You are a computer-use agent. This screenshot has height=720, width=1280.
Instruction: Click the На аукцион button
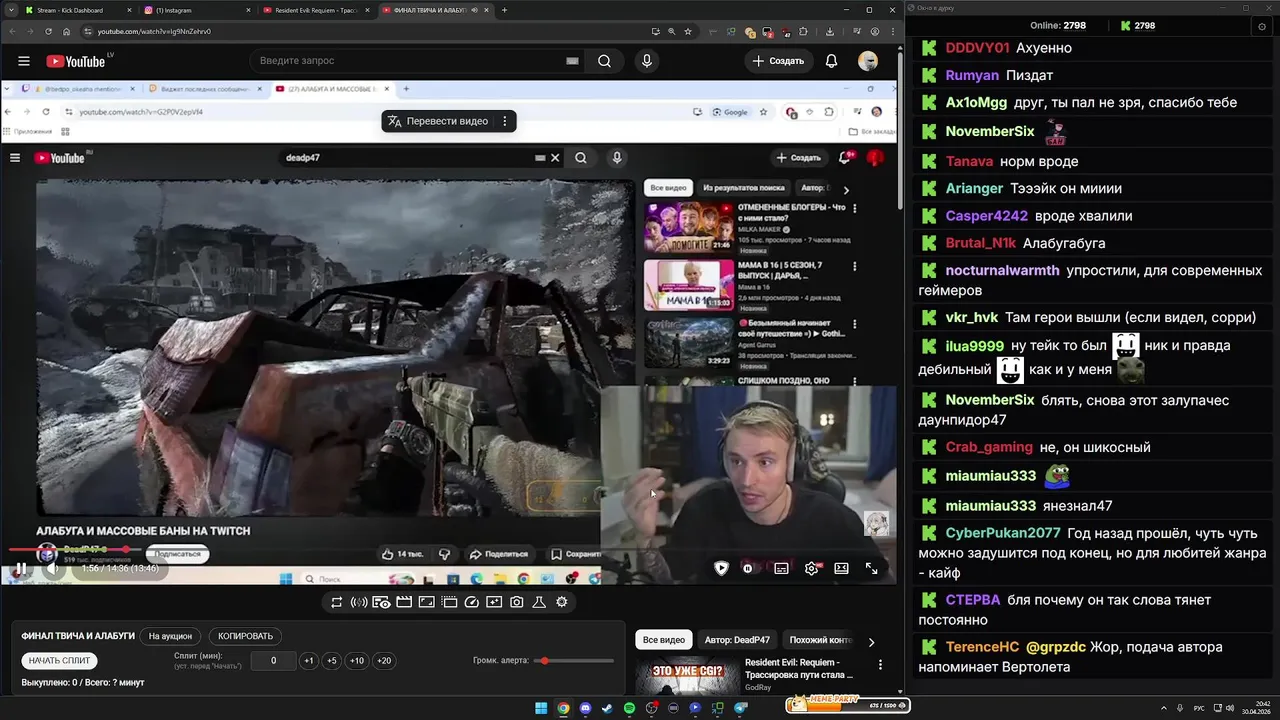pyautogui.click(x=170, y=636)
